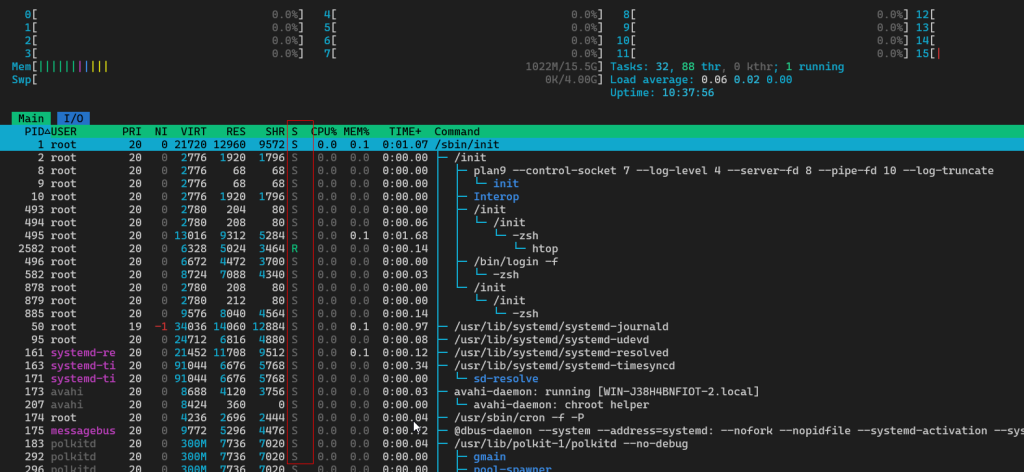Click the messagebus user name
The image size is (1024, 472).
83,431
